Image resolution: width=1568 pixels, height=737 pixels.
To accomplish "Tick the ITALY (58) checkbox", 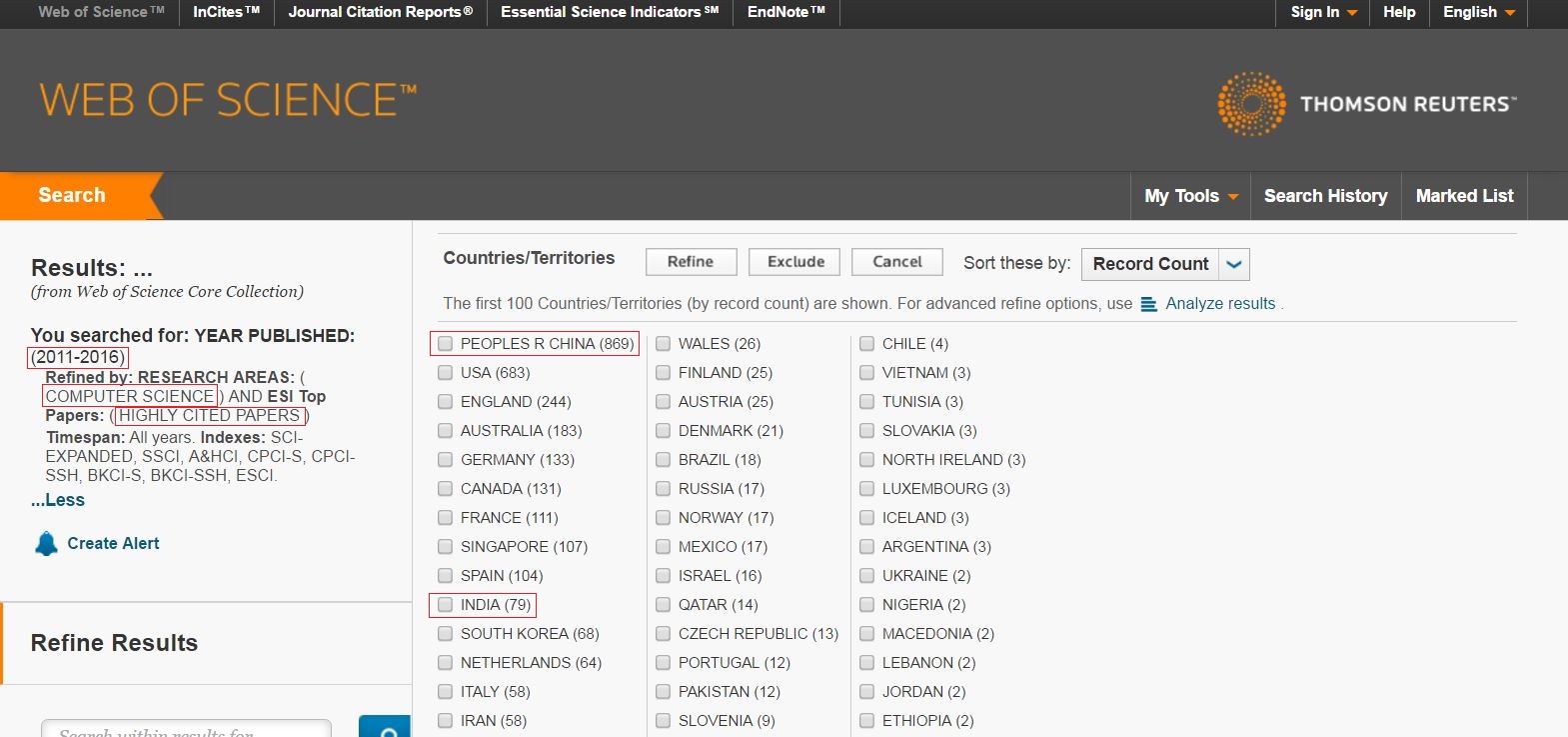I will coord(446,692).
